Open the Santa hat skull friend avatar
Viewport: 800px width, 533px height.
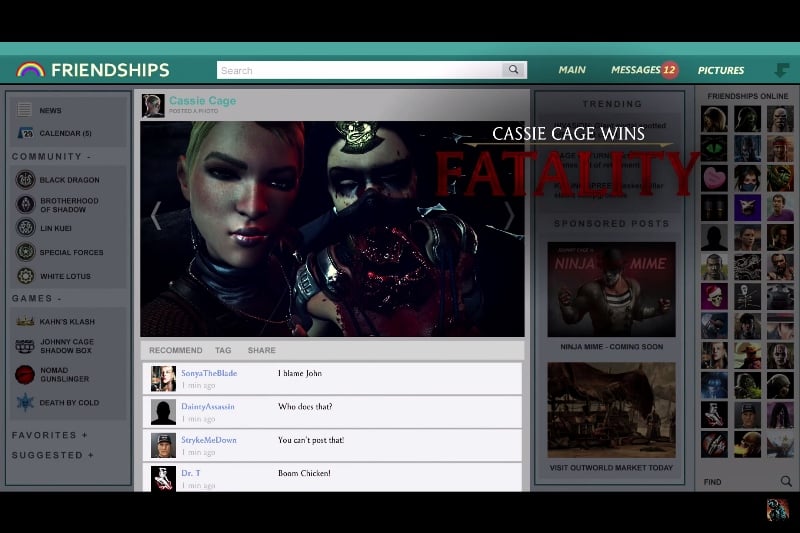pyautogui.click(x=714, y=296)
